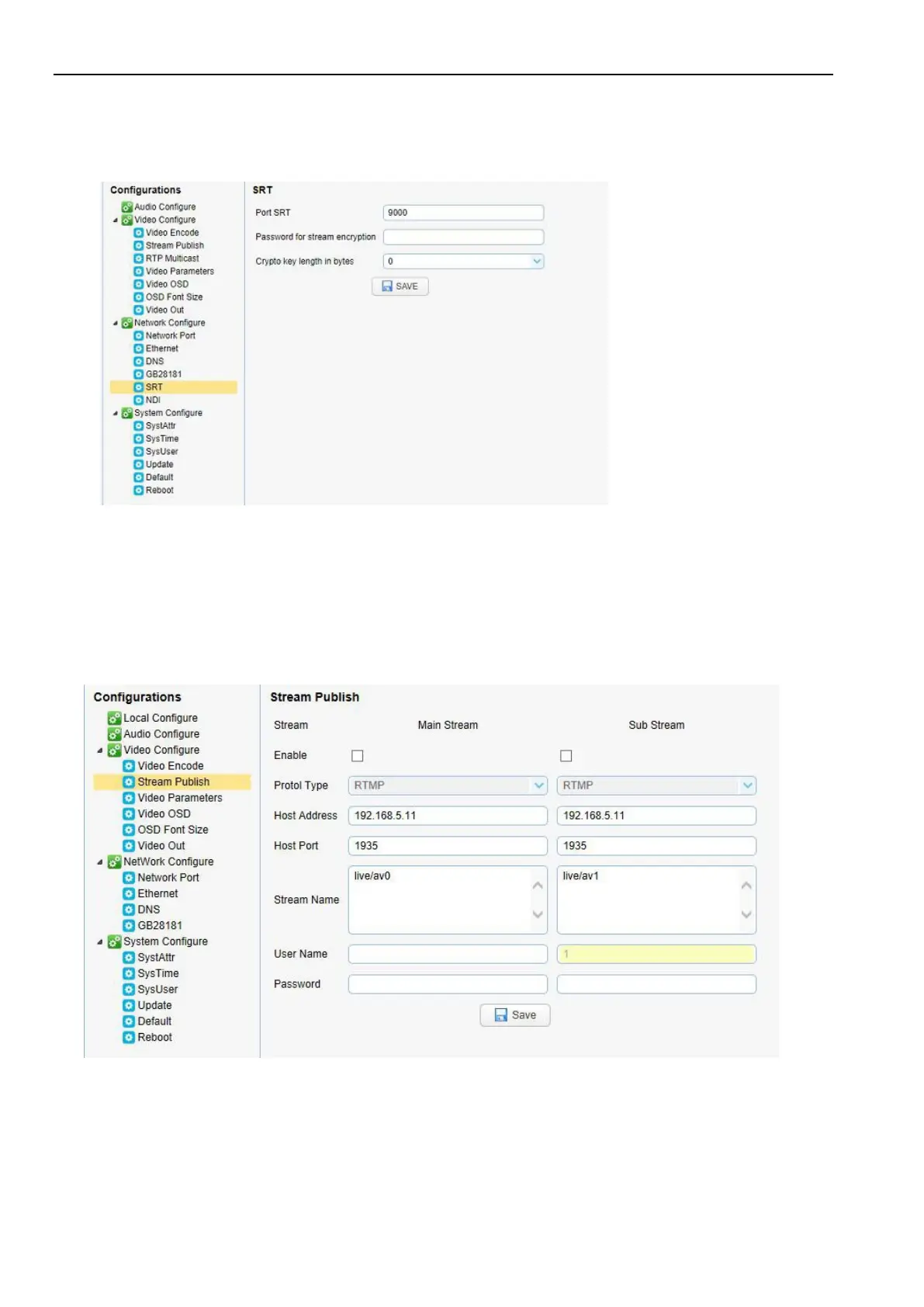This screenshot has height=1307, width=924.
Task: Click Sub Stream Name text area live/av1
Action: 656,900
